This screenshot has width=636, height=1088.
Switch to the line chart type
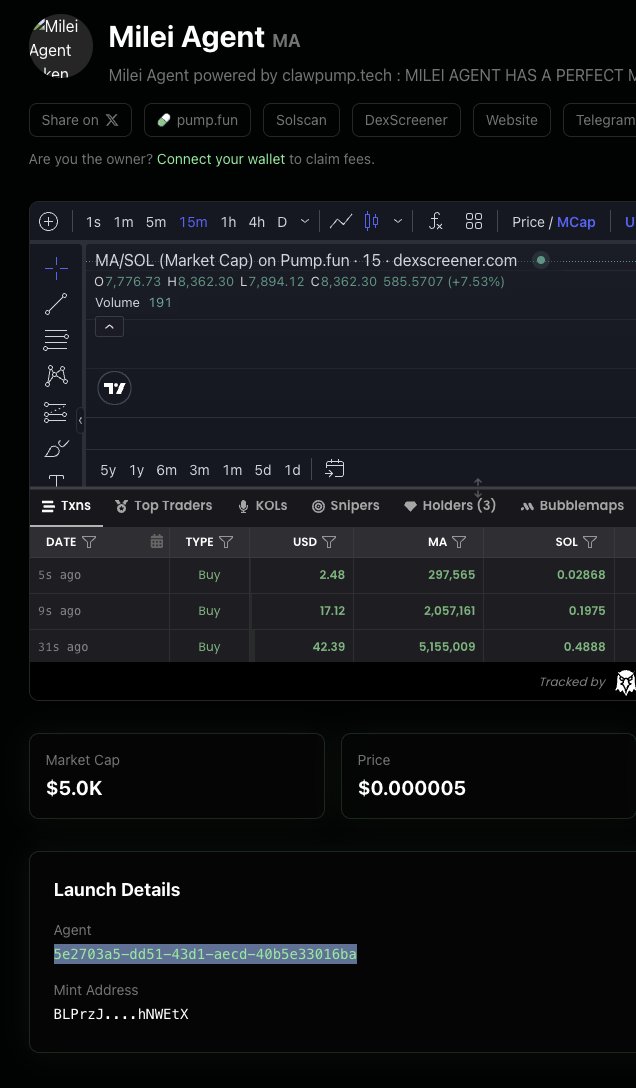[341, 222]
